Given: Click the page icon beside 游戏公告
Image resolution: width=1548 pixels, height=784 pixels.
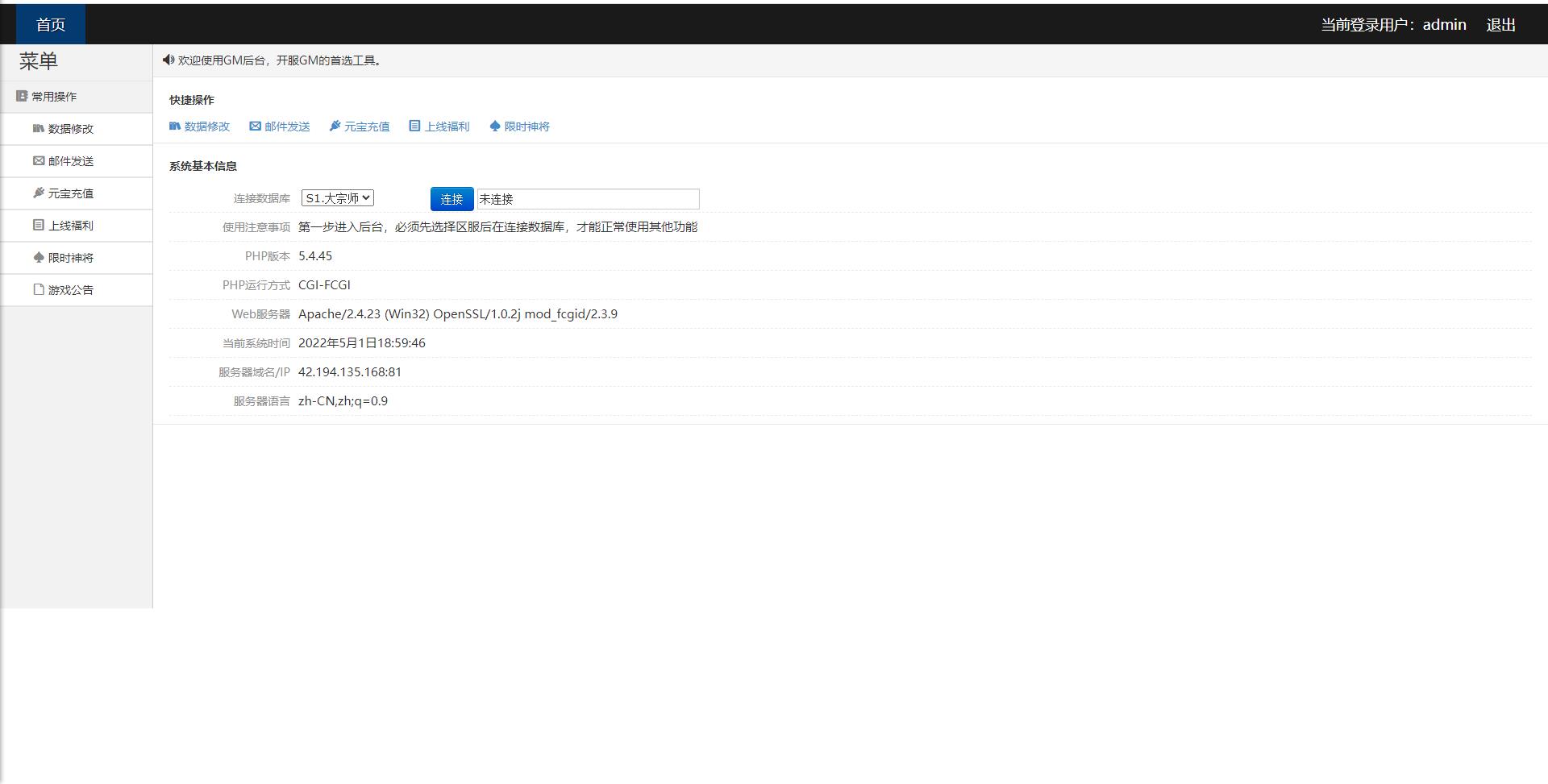Looking at the screenshot, I should (39, 289).
